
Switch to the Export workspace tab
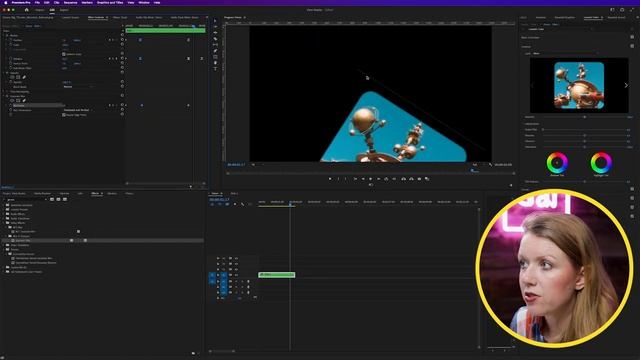[64, 10]
